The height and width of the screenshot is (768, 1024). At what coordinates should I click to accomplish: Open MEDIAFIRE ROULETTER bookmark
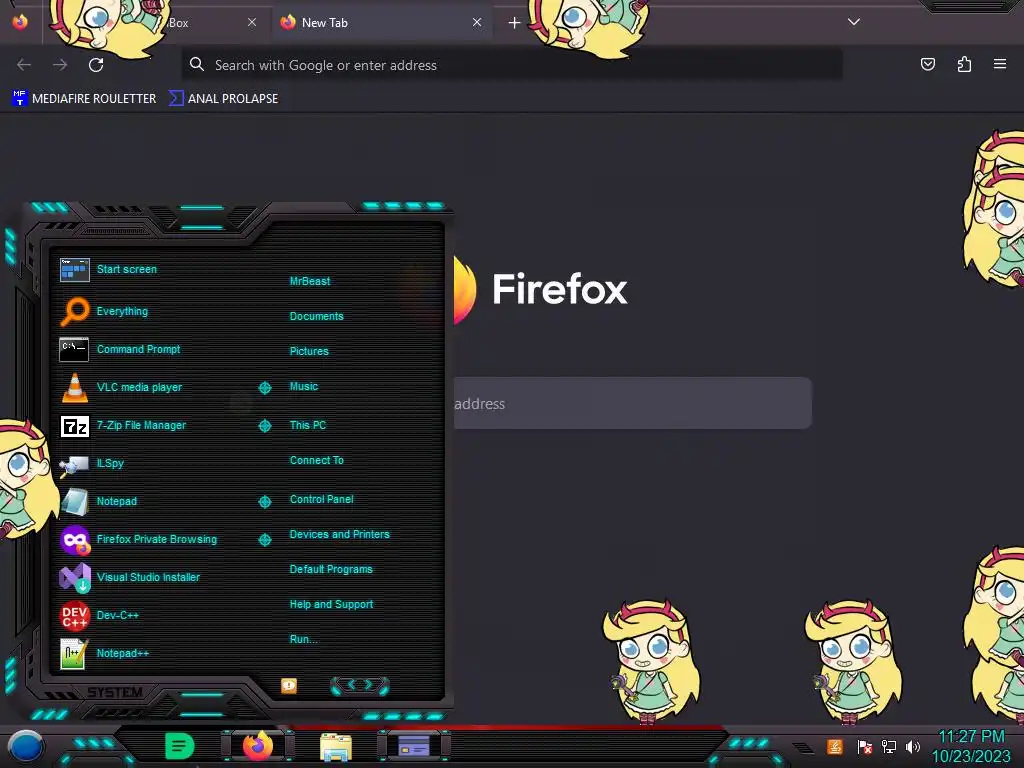point(84,99)
